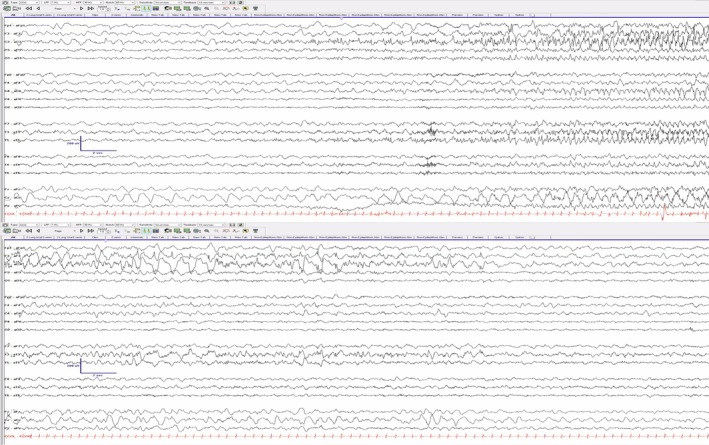The image size is (709, 445).
Task: Toggle the highlighted green electrode icon in lower toolbar
Action: (146, 231)
